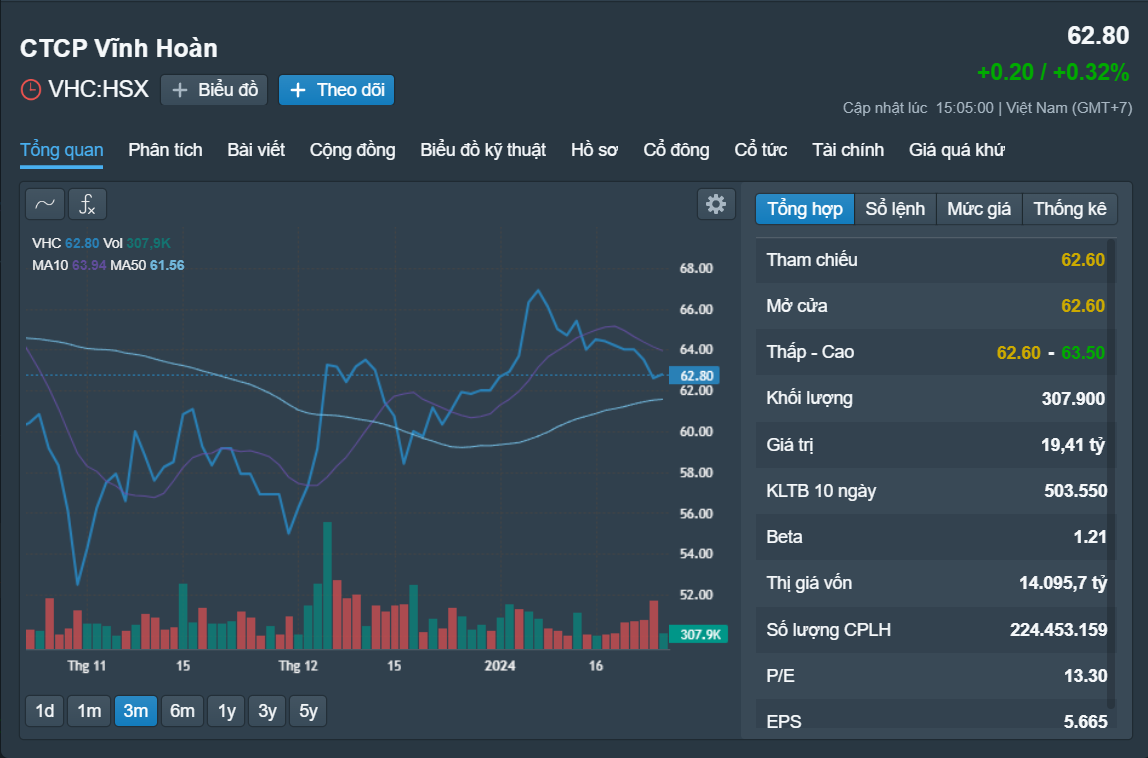Set chart range to 1d
The image size is (1148, 758).
pyautogui.click(x=45, y=711)
